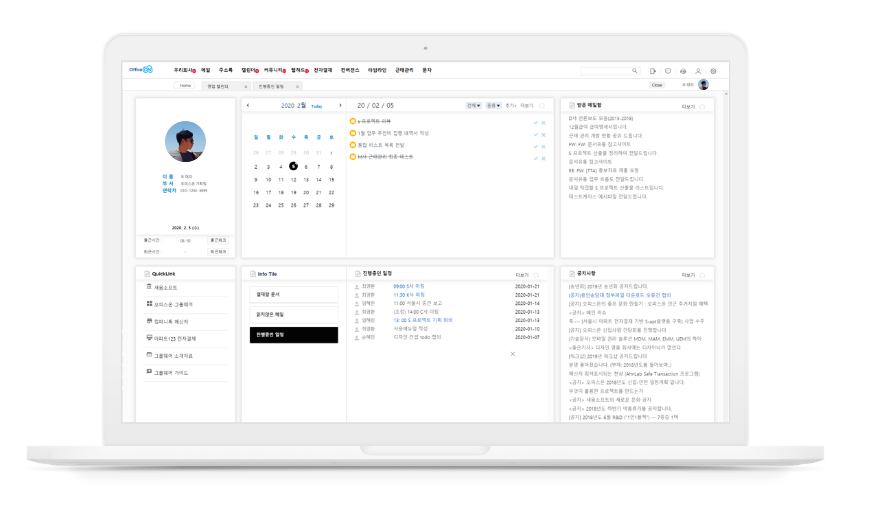Mark first todo complete with checkmark
The height and width of the screenshot is (506, 880).
tap(535, 122)
